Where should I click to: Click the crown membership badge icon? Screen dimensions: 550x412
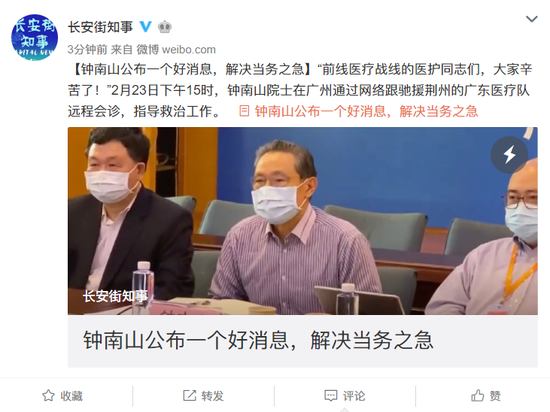coord(165,27)
